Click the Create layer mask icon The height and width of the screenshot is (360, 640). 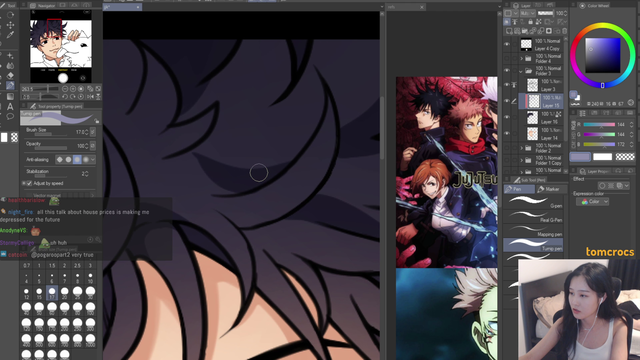click(x=549, y=31)
